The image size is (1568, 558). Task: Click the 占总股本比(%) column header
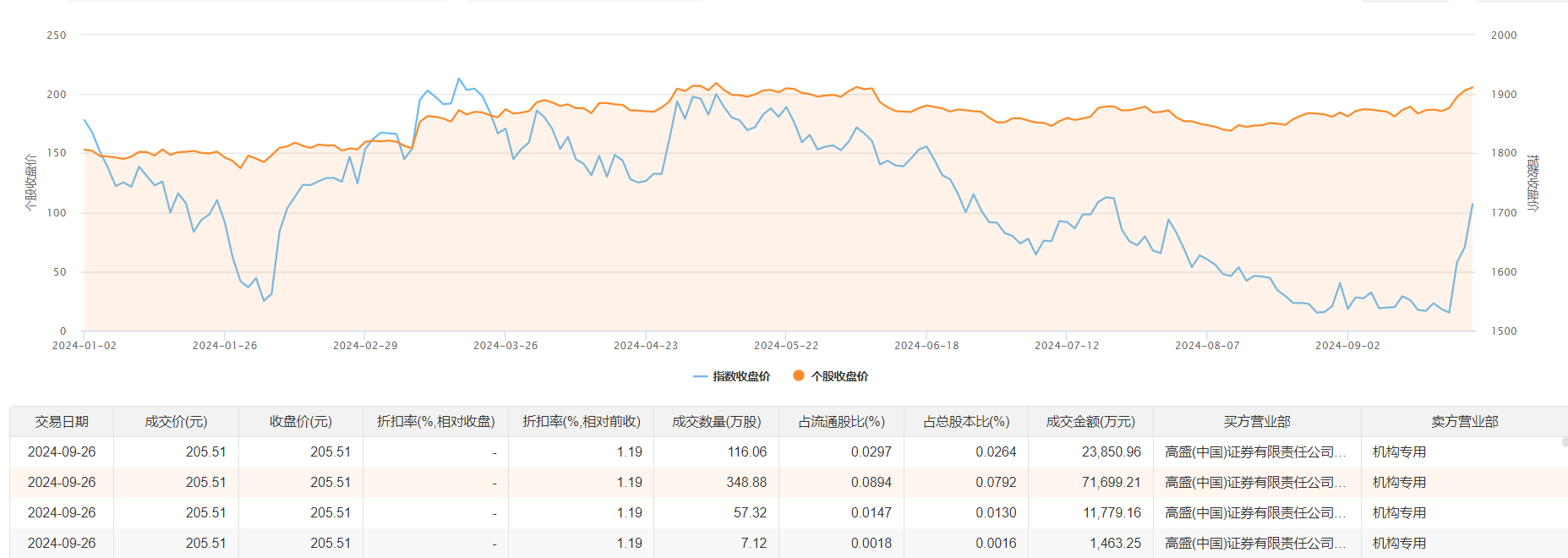[x=966, y=421]
